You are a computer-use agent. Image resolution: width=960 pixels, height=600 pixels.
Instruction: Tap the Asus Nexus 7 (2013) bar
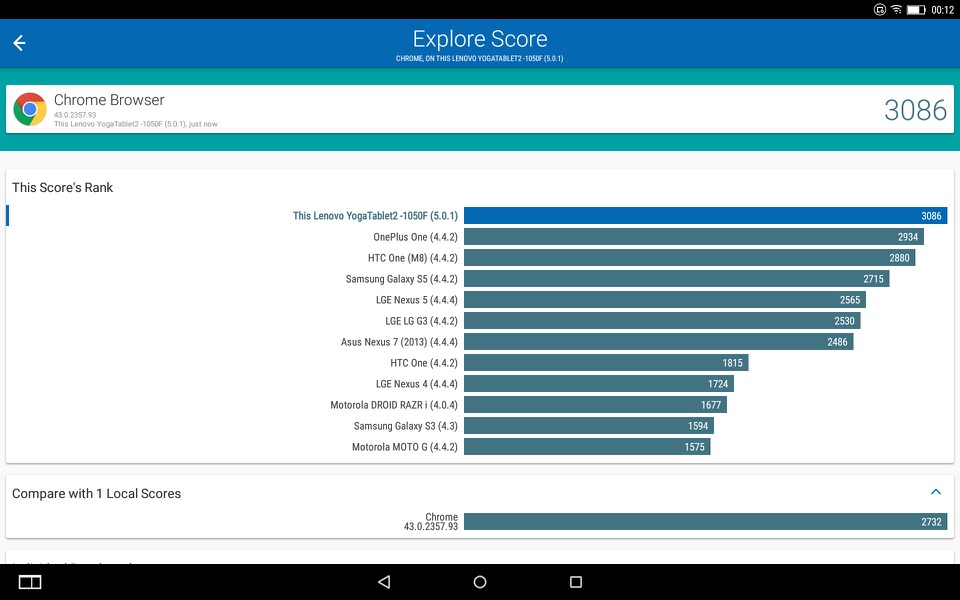[x=658, y=342]
